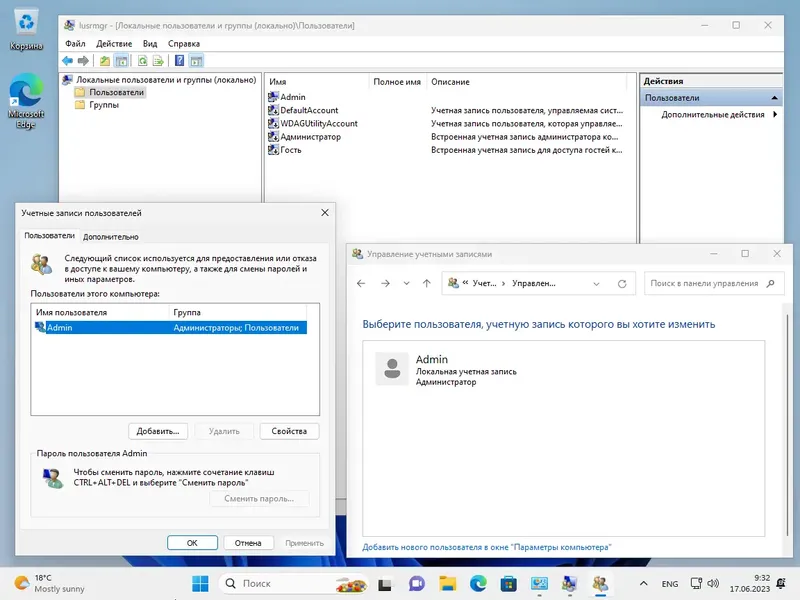Toggle the Action pane icon in lusrmgr

(x=196, y=61)
